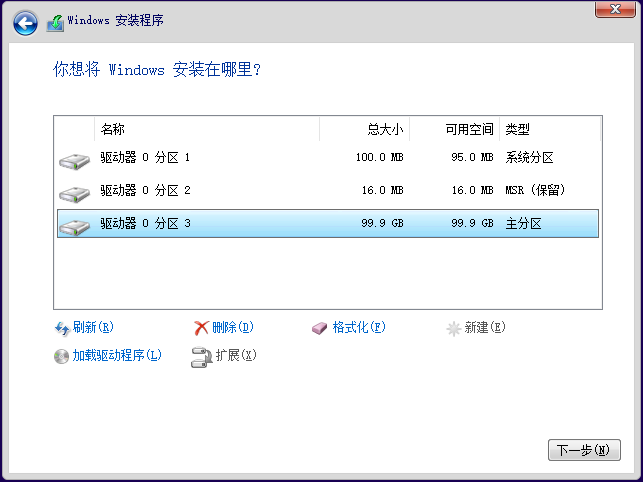The width and height of the screenshot is (643, 482).
Task: Click the Windows setup program icon
Action: 55,23
